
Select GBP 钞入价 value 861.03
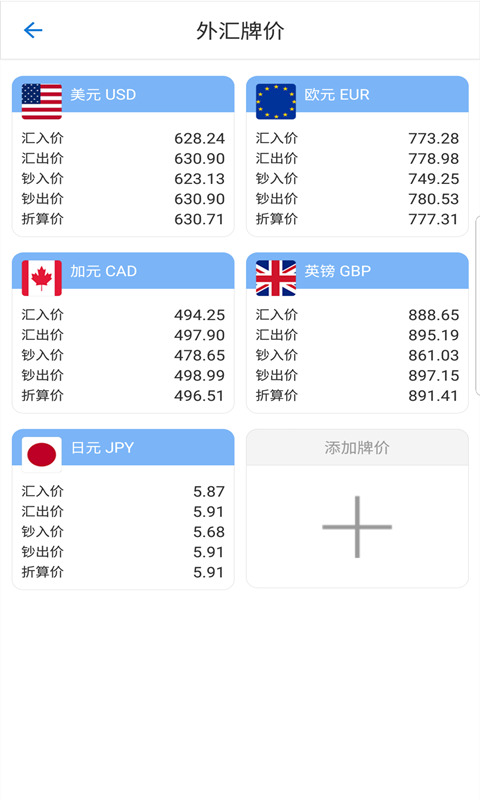pos(434,355)
